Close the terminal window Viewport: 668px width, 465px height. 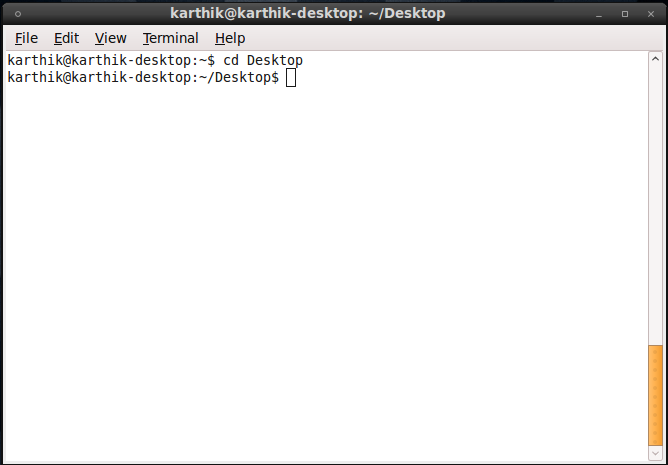pyautogui.click(x=649, y=14)
